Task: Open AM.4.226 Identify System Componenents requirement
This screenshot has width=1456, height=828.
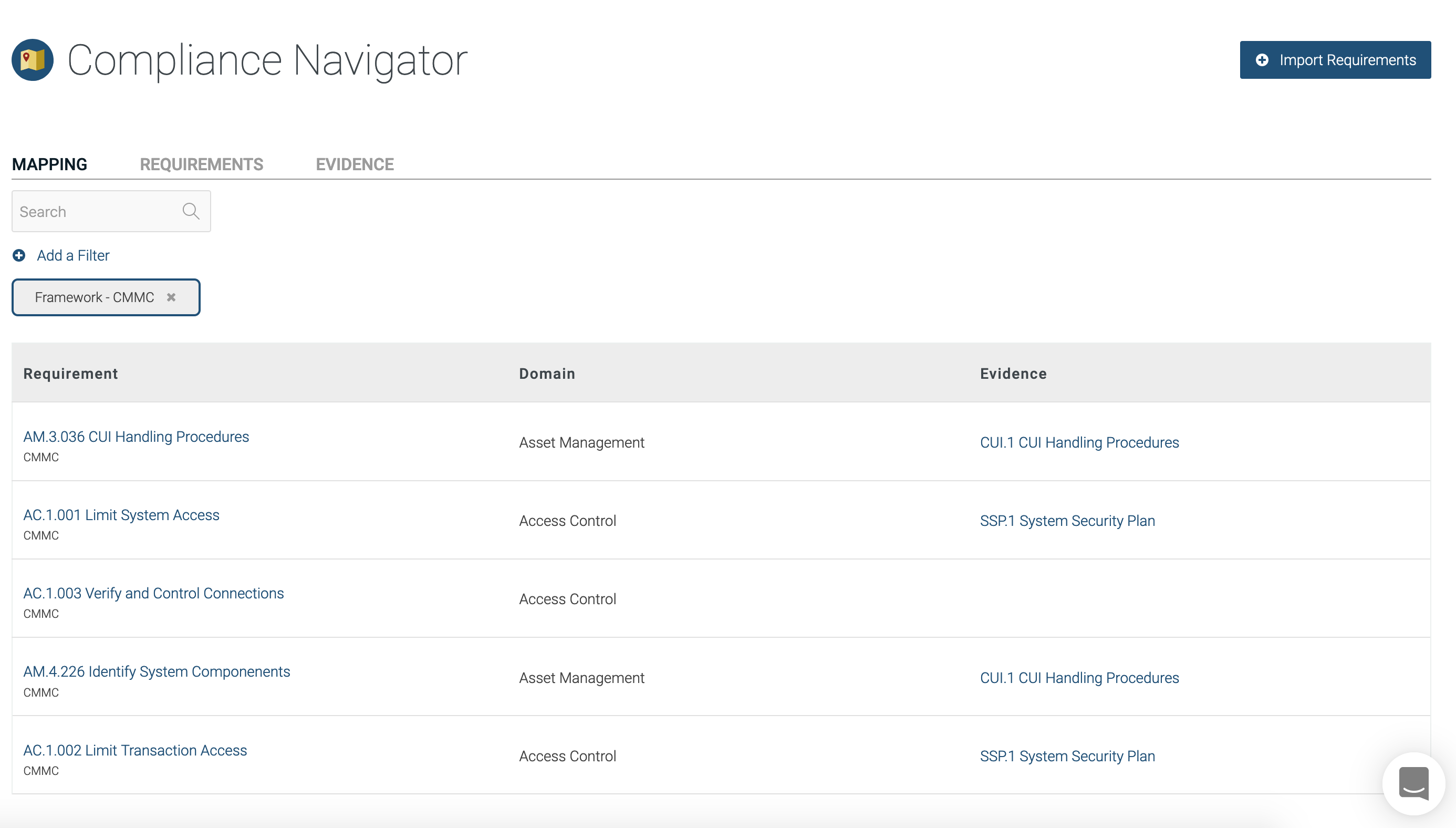Action: 157,671
